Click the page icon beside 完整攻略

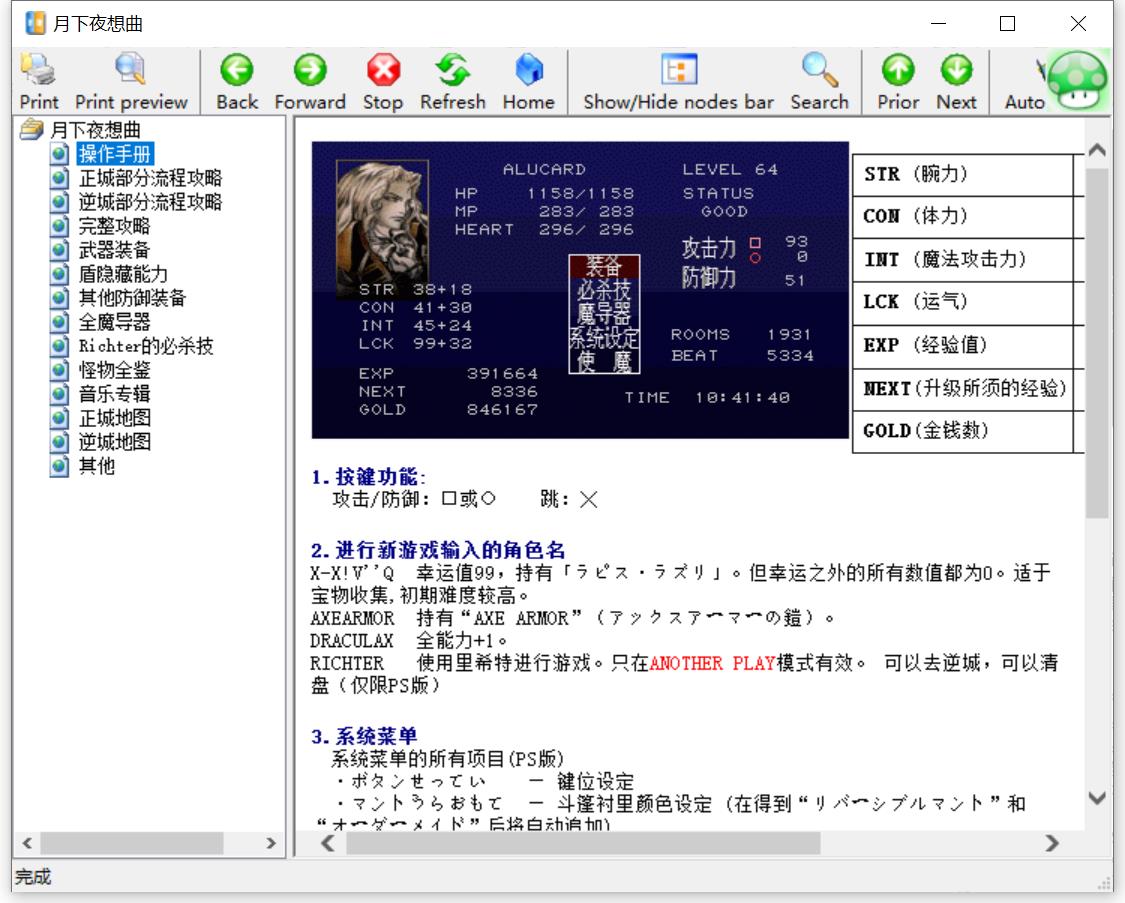pyautogui.click(x=60, y=226)
